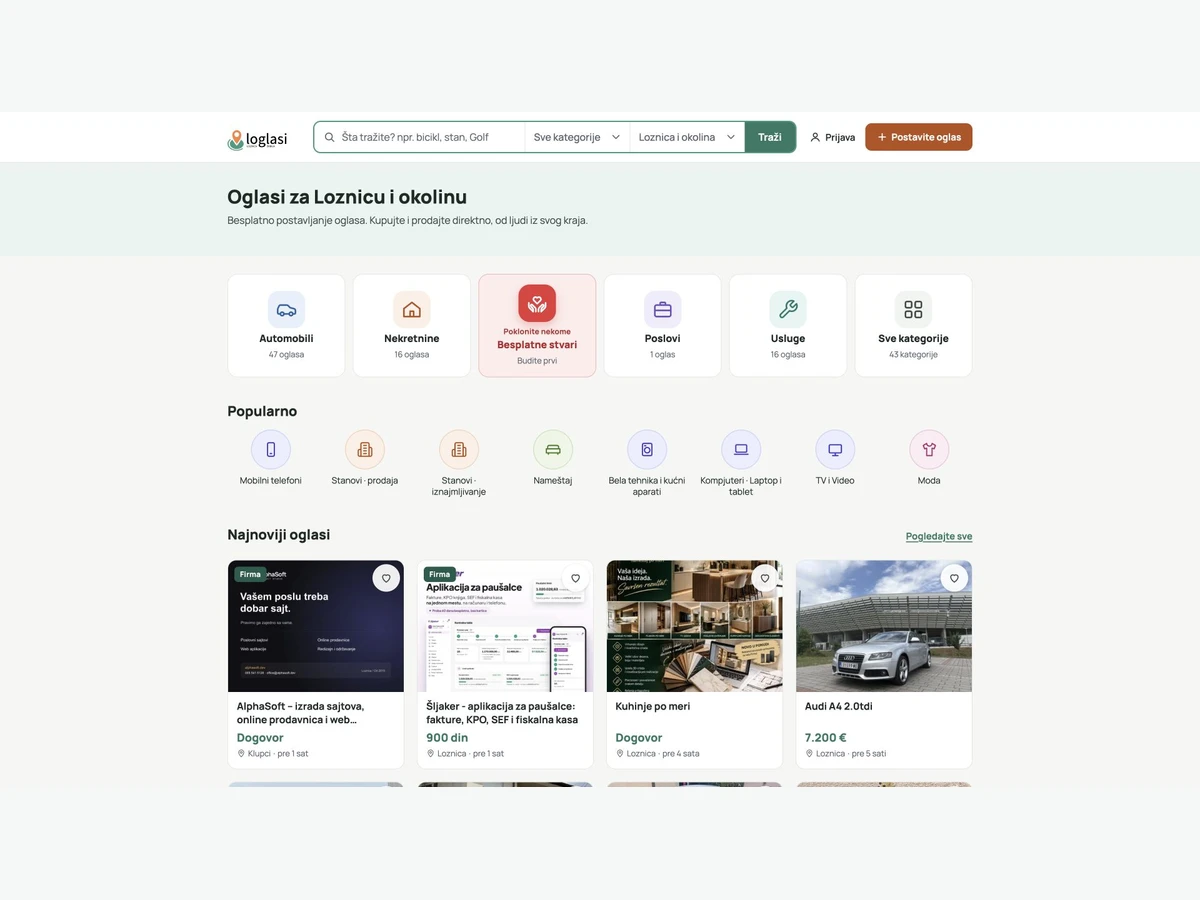
Task: Select the TV i Video icon
Action: 835,450
